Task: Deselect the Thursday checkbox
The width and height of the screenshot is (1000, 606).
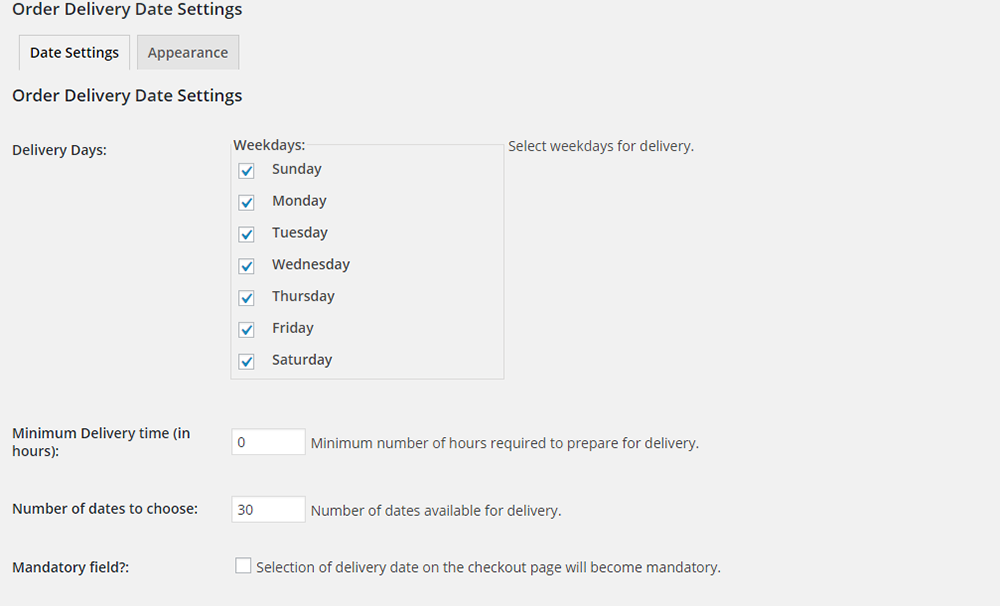Action: [246, 298]
